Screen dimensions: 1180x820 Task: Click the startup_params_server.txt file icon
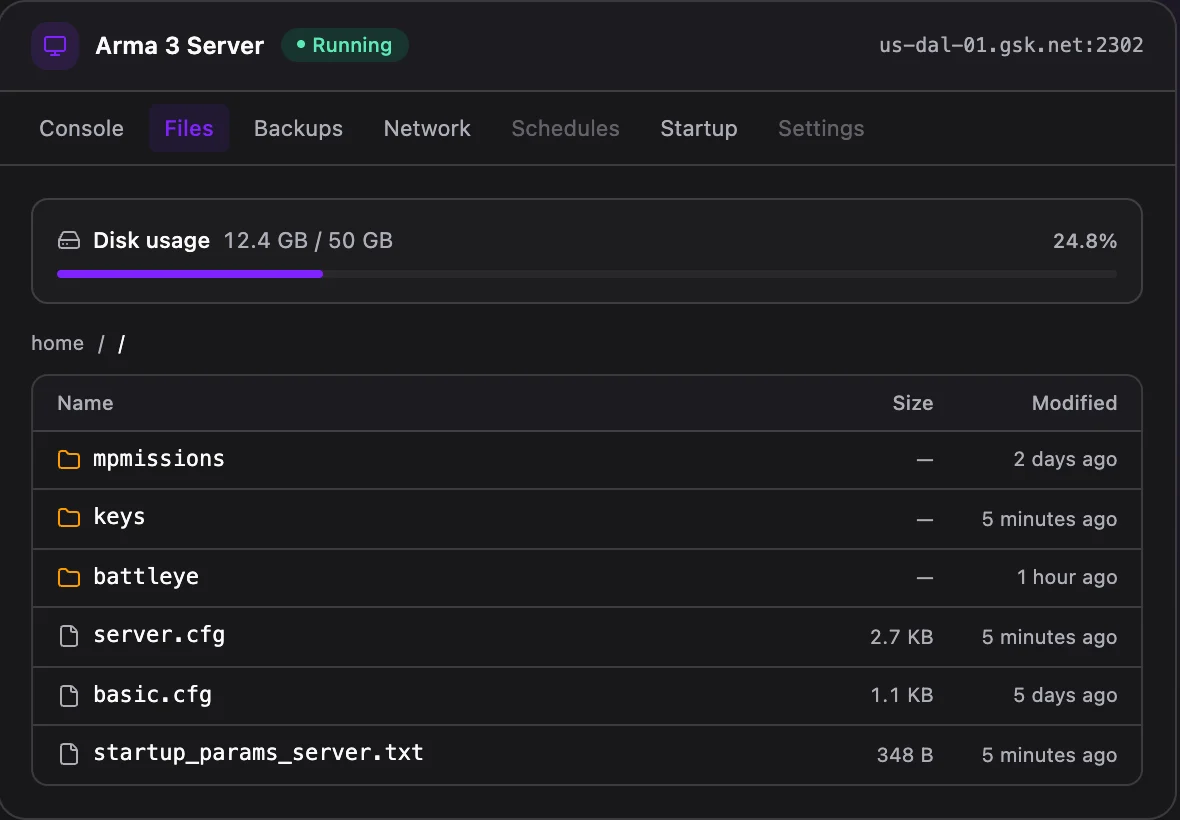pyautogui.click(x=69, y=754)
